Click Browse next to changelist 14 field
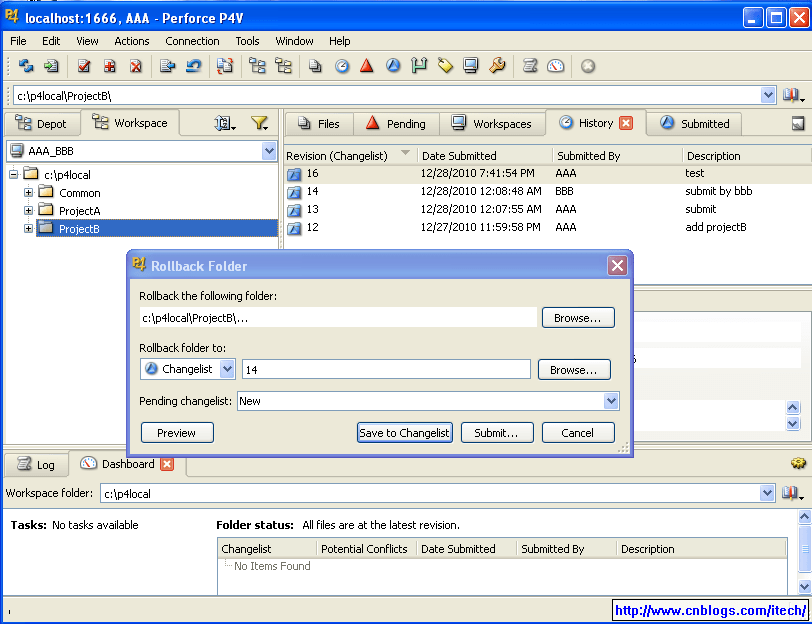Image resolution: width=812 pixels, height=624 pixels. [x=574, y=369]
